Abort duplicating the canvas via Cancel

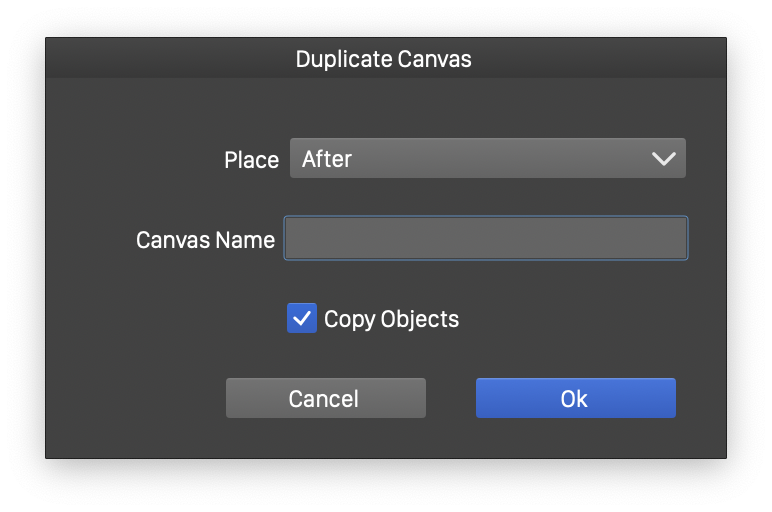(325, 398)
